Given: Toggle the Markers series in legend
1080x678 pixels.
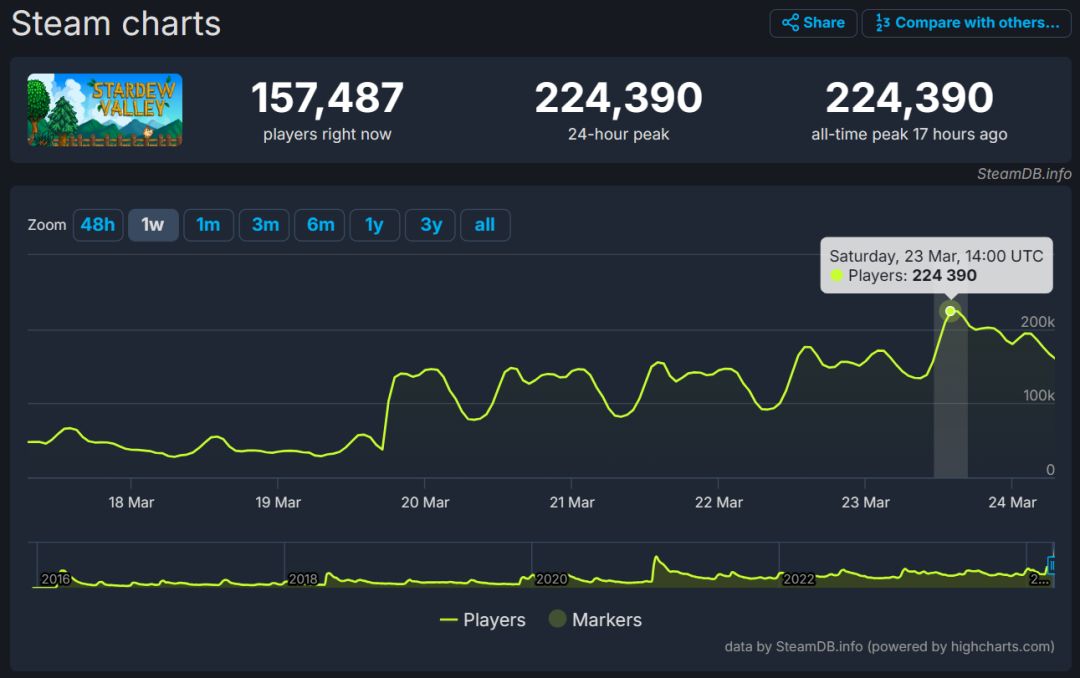Looking at the screenshot, I should (595, 619).
